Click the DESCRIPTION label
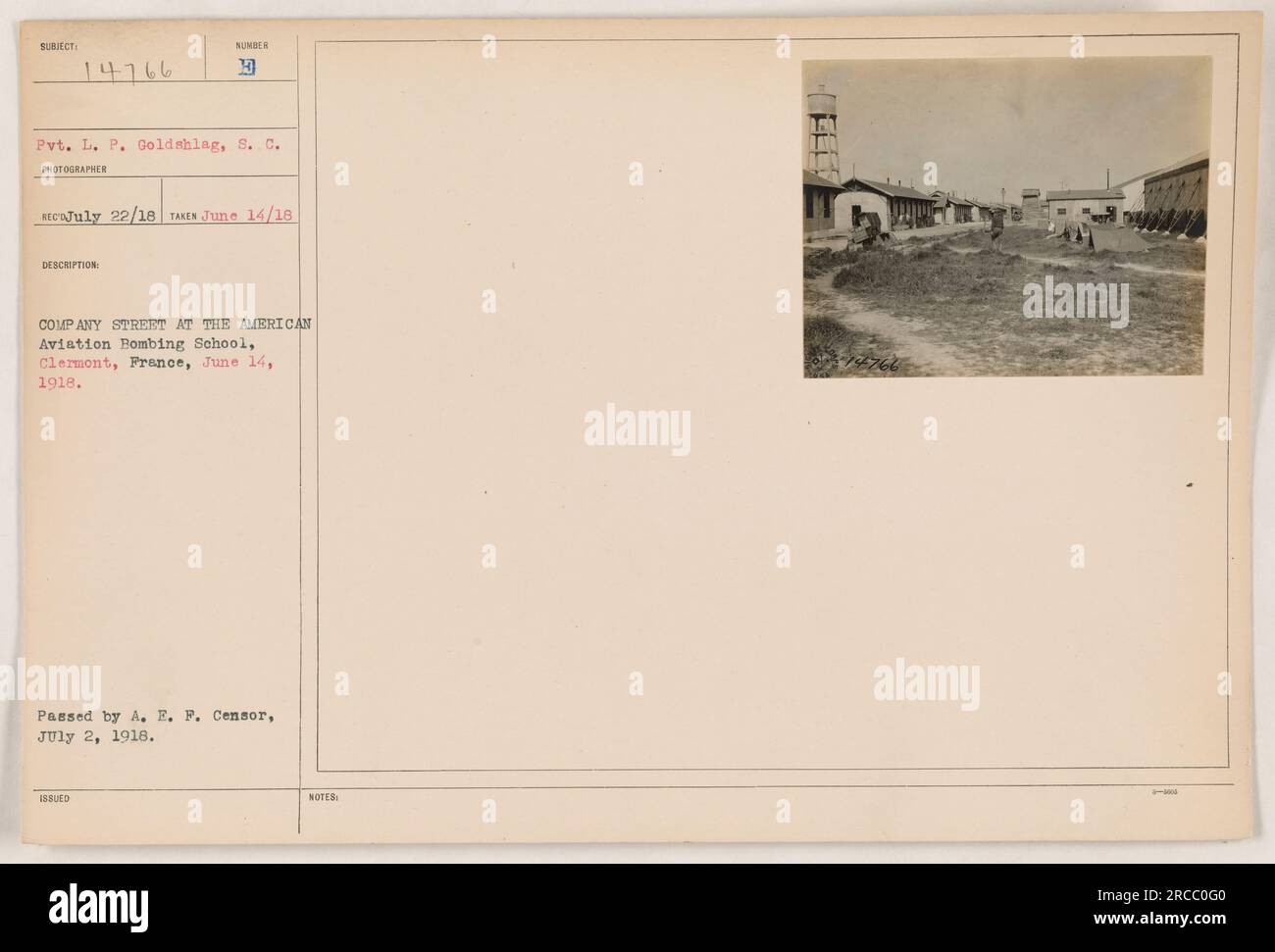The image size is (1275, 952). coord(66,265)
